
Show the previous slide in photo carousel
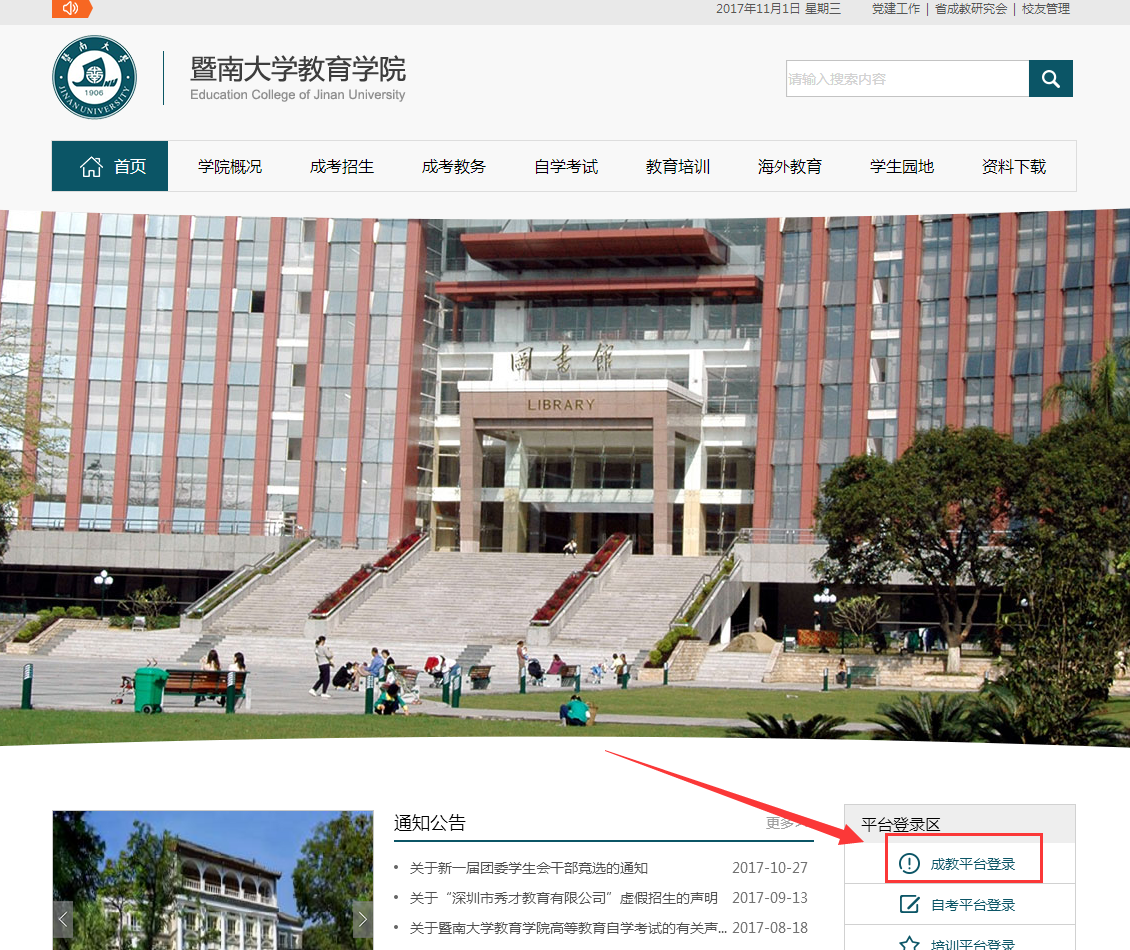pyautogui.click(x=63, y=919)
